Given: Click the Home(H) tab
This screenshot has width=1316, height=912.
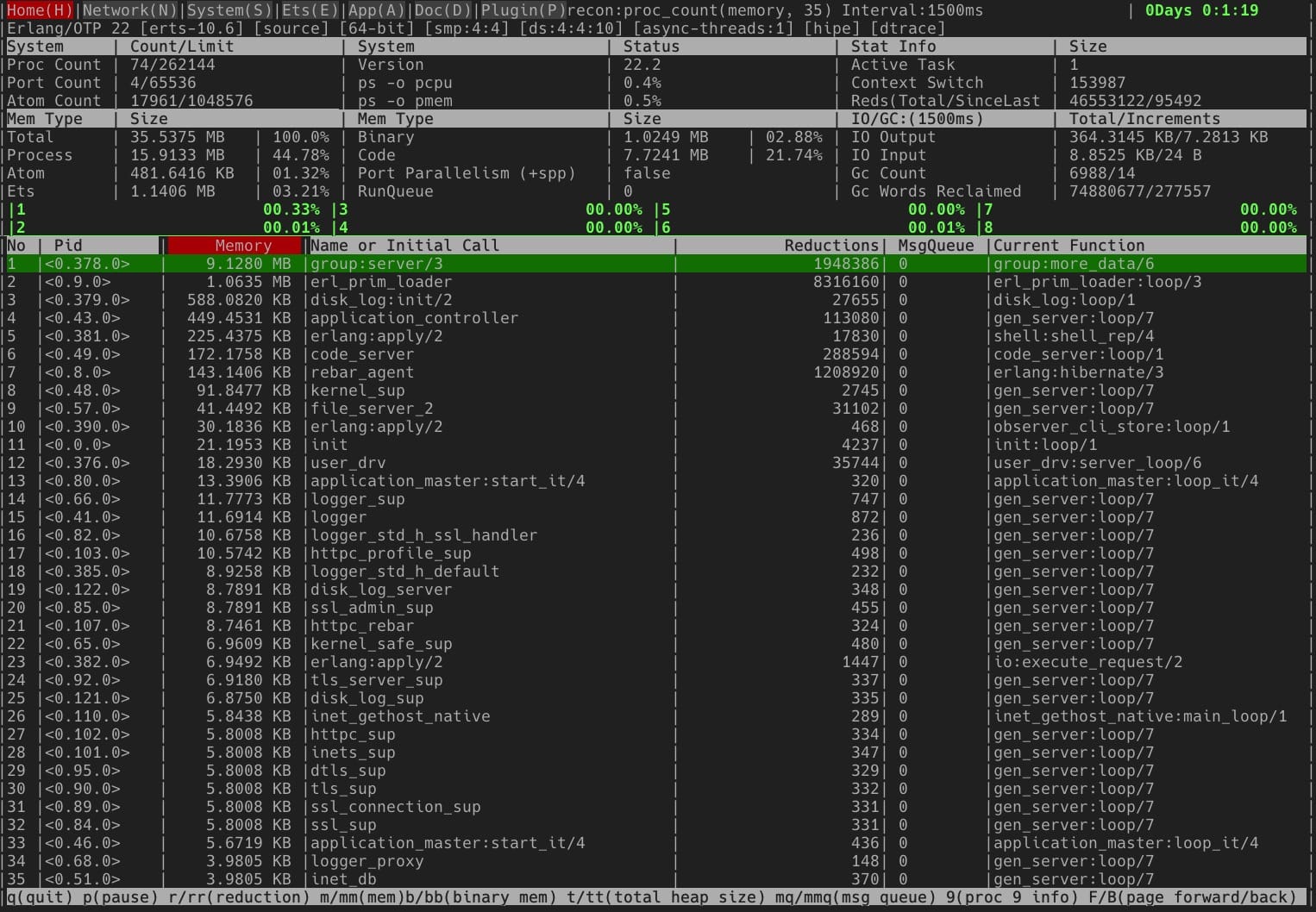Looking at the screenshot, I should pyautogui.click(x=40, y=10).
